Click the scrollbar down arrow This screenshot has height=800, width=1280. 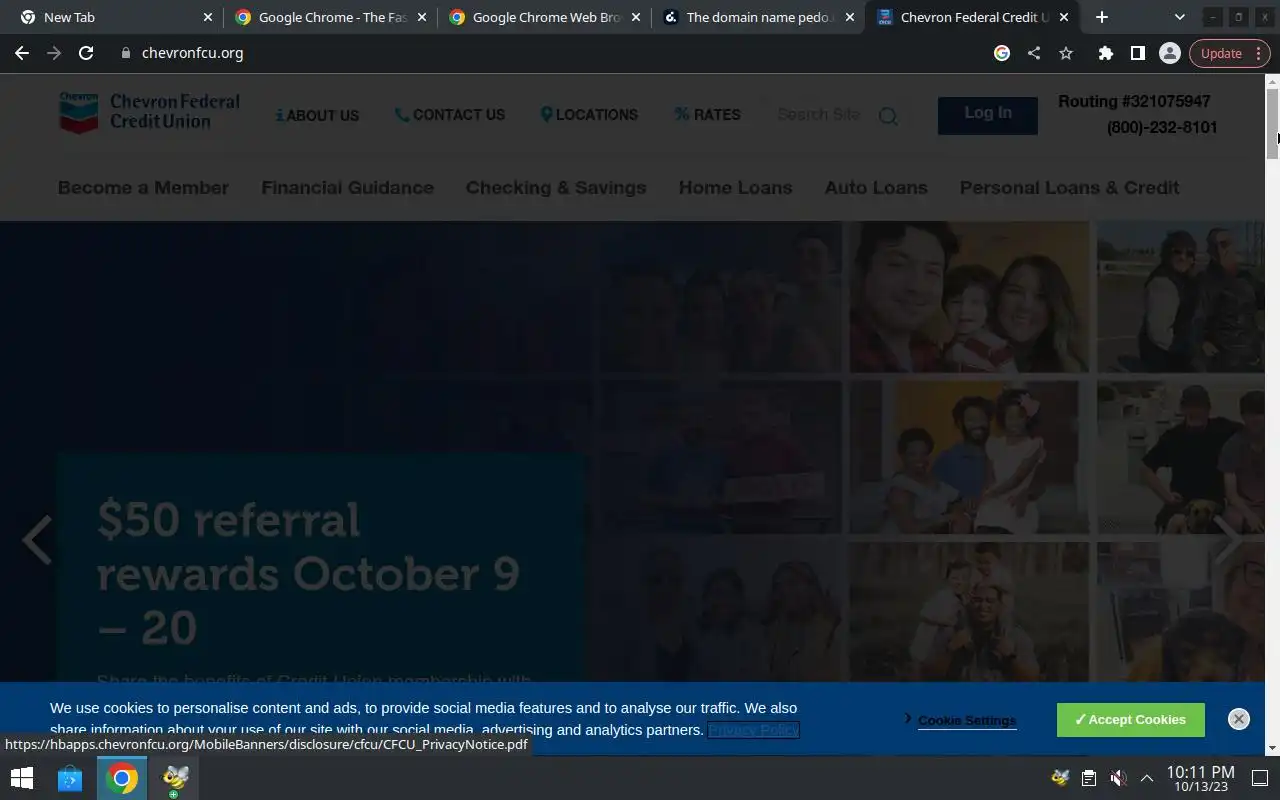pos(1272,748)
